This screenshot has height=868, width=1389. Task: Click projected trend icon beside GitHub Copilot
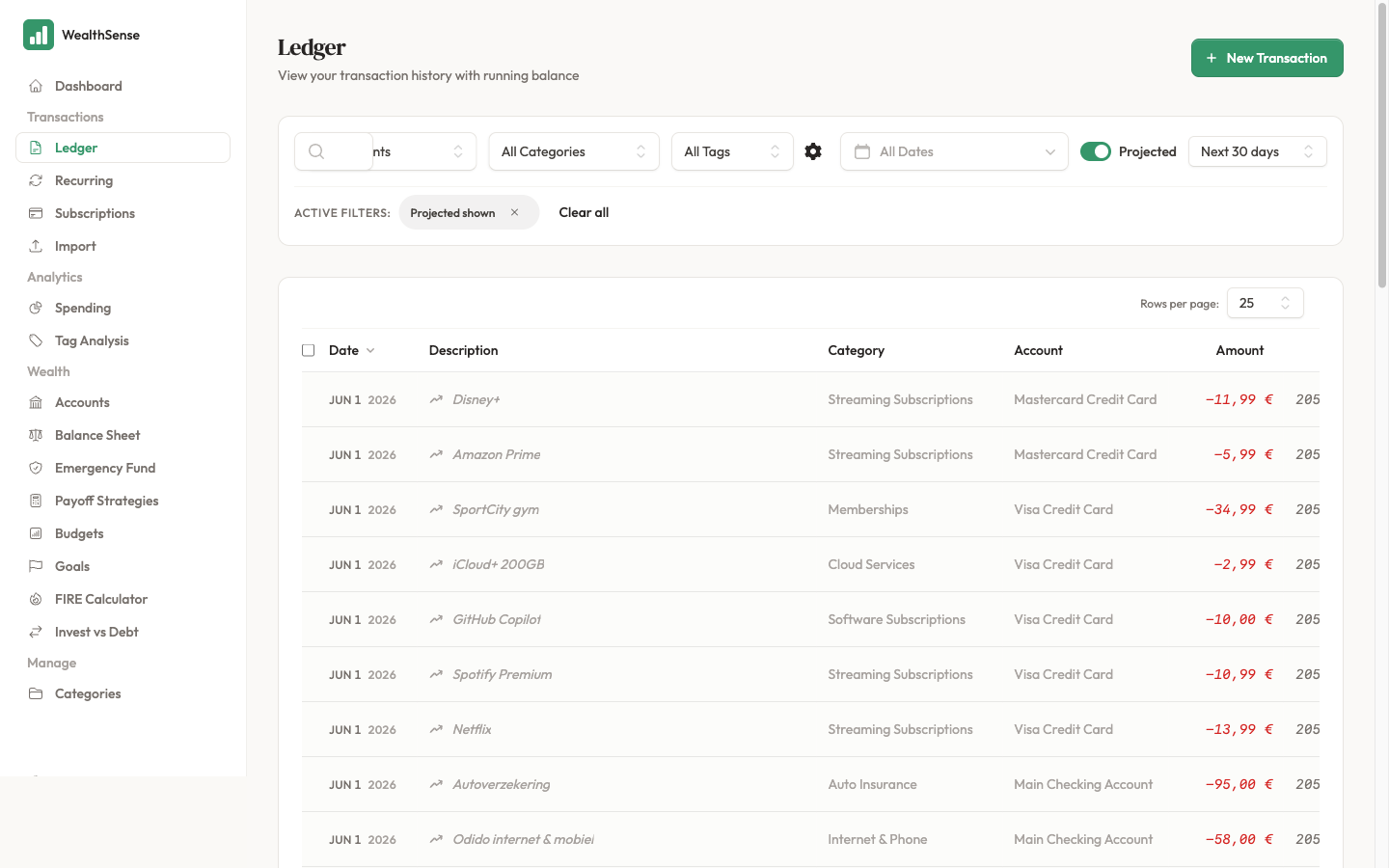tap(436, 619)
